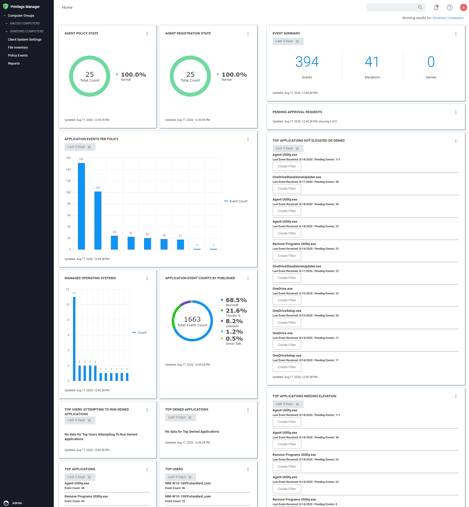Image resolution: width=469 pixels, height=507 pixels.
Task: Create Filter for OneDrive.exe with 22 pending events
Action: 287,300
